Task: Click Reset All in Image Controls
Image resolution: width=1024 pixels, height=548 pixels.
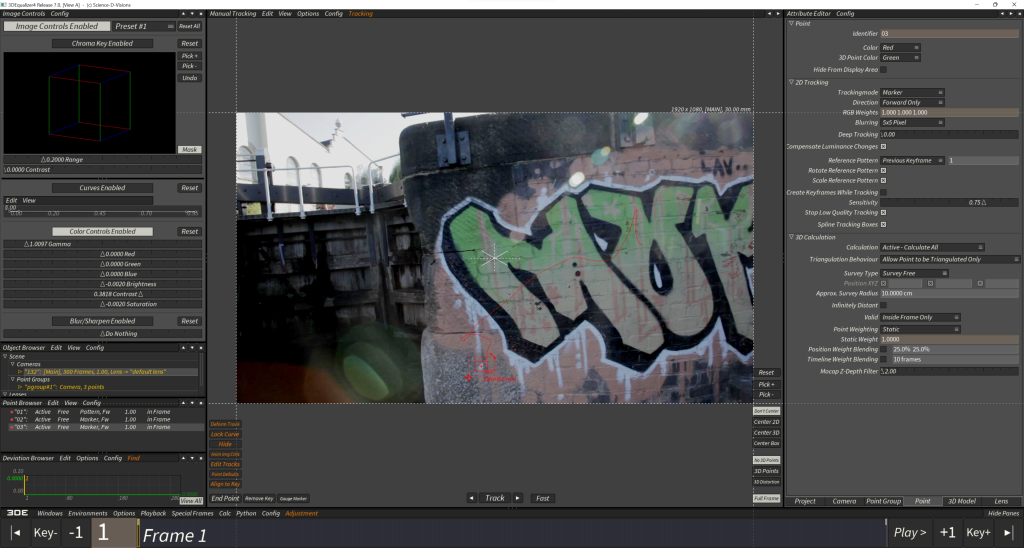Action: 189,26
